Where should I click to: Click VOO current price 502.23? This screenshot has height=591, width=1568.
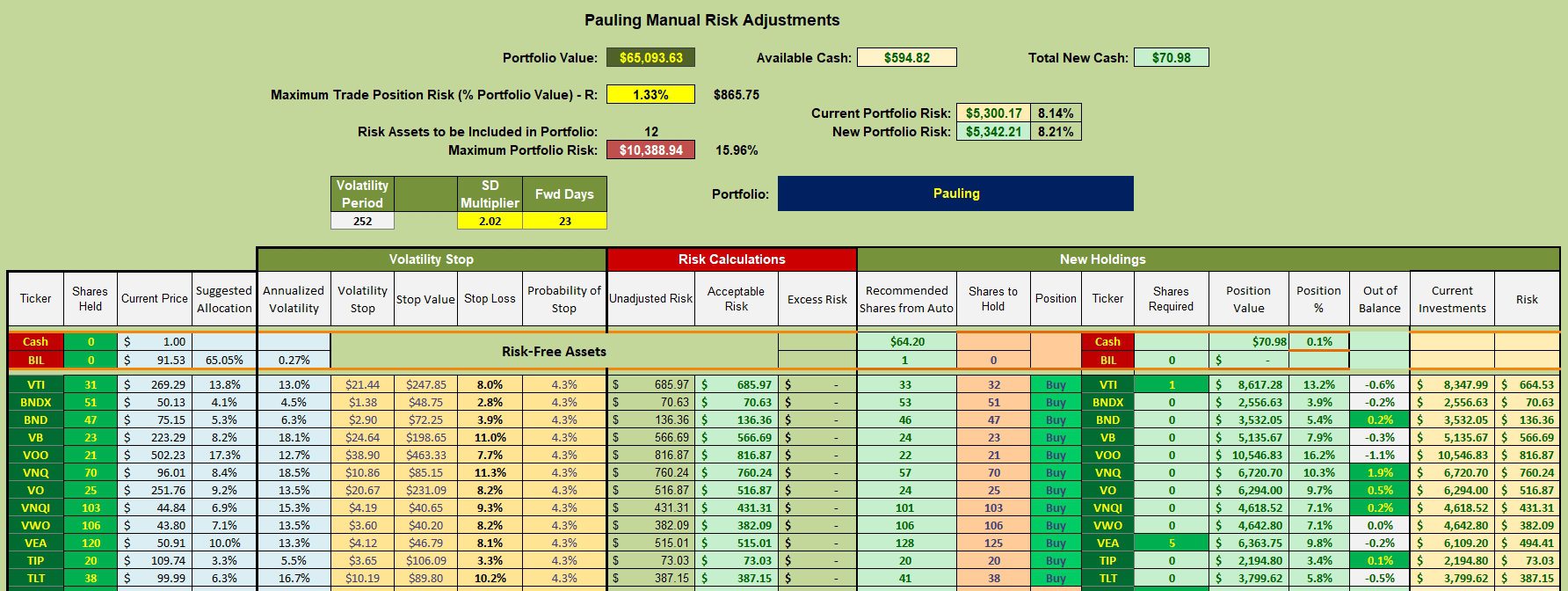tap(155, 455)
